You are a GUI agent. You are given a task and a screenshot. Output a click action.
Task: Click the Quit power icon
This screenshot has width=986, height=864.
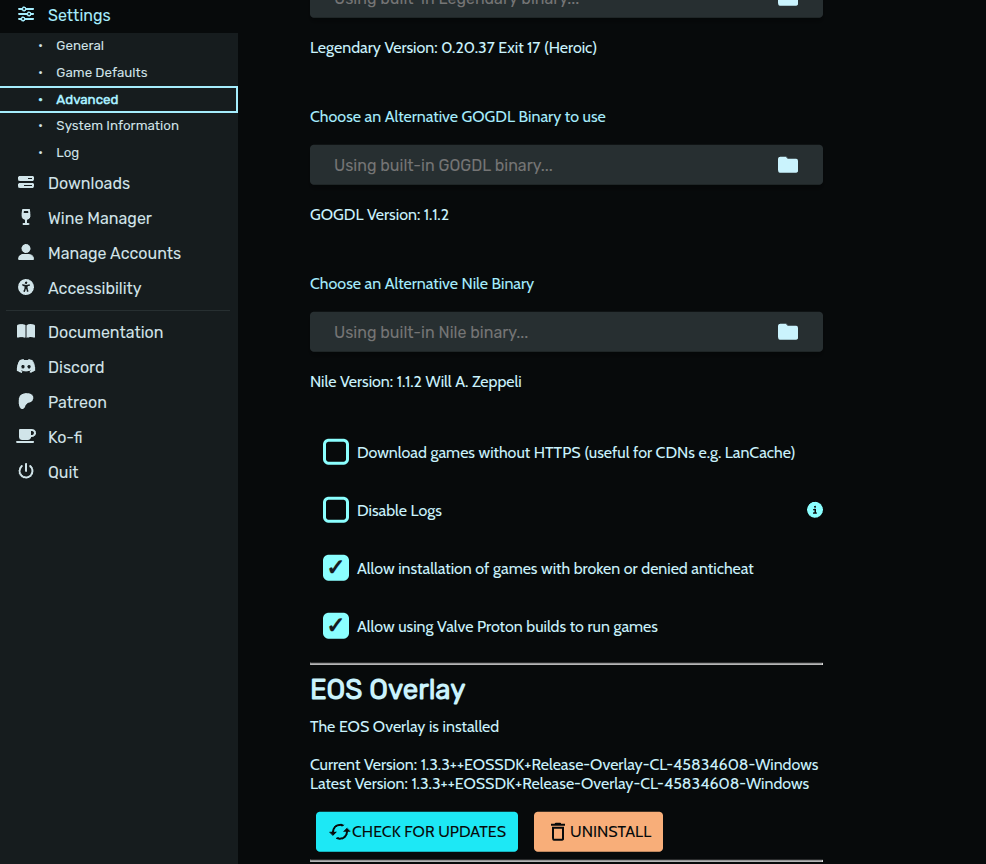pos(26,471)
